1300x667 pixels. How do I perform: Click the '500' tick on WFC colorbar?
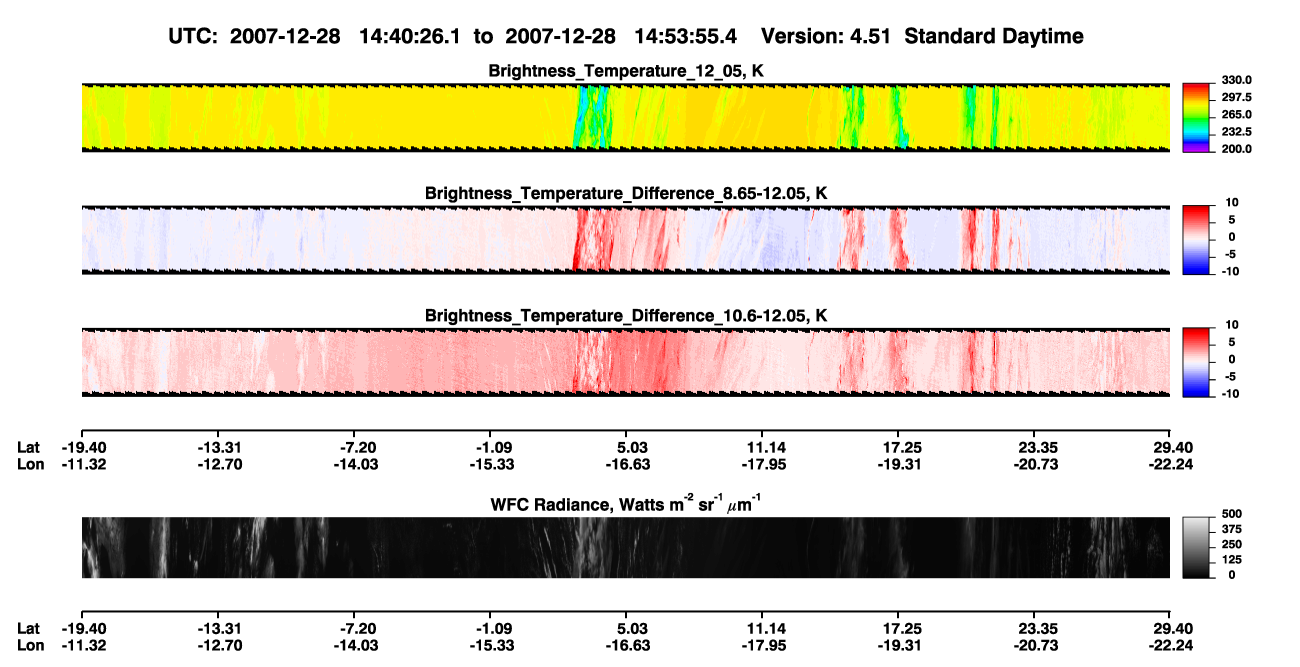coord(1230,513)
